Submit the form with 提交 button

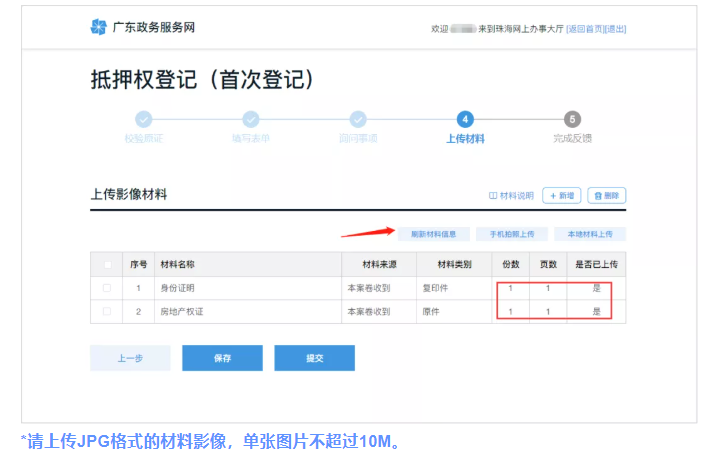tap(314, 358)
